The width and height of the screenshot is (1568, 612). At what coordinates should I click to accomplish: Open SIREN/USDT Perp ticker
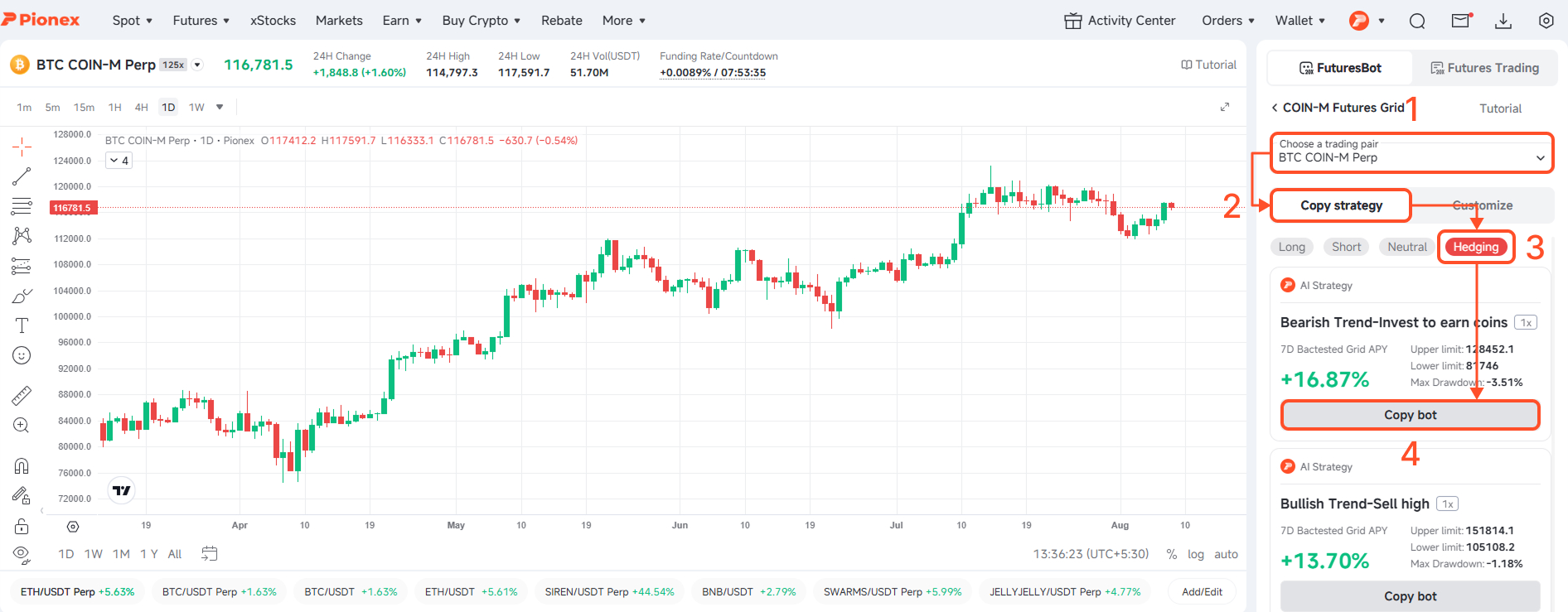[x=609, y=591]
